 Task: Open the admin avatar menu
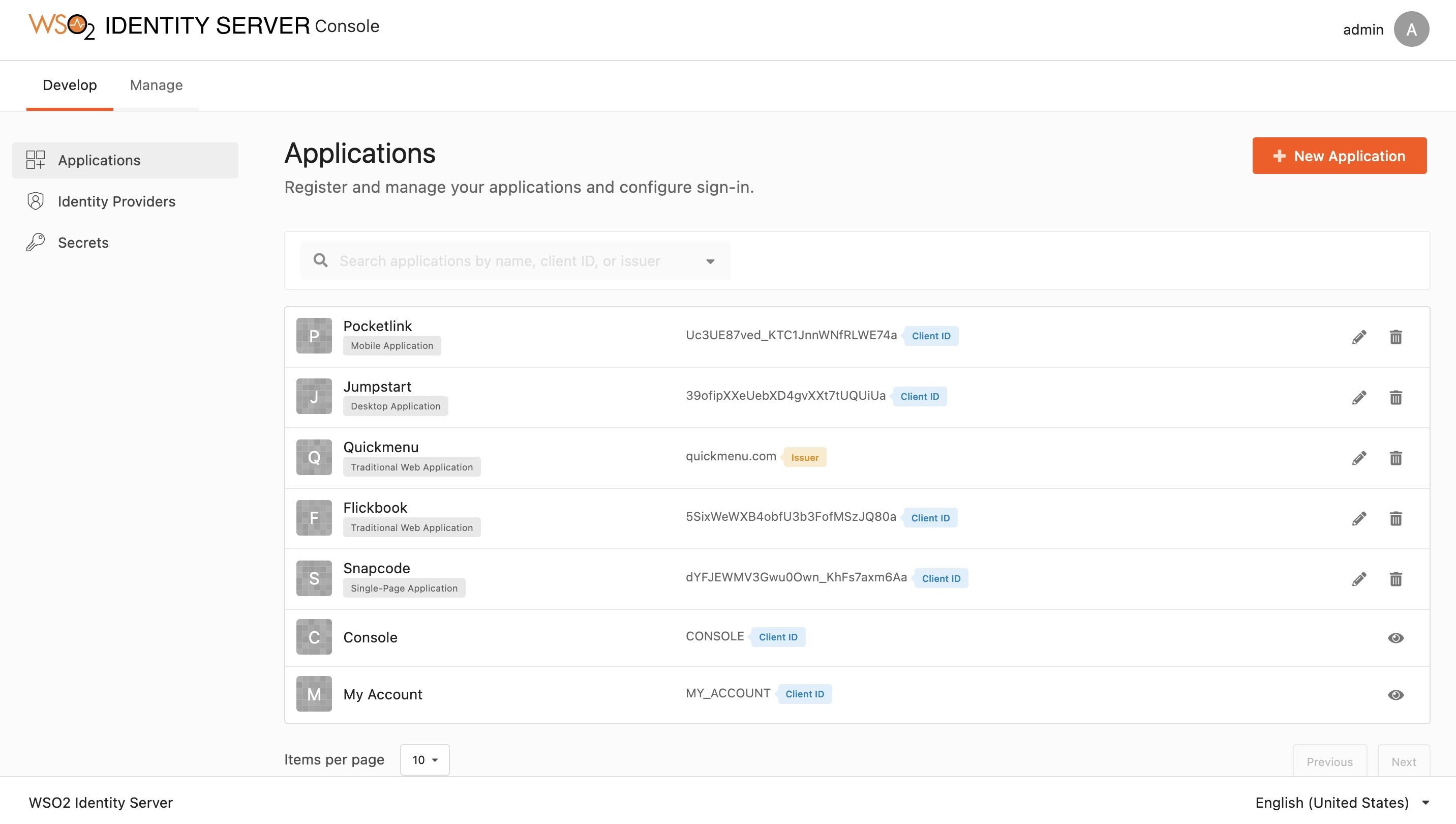(x=1411, y=29)
